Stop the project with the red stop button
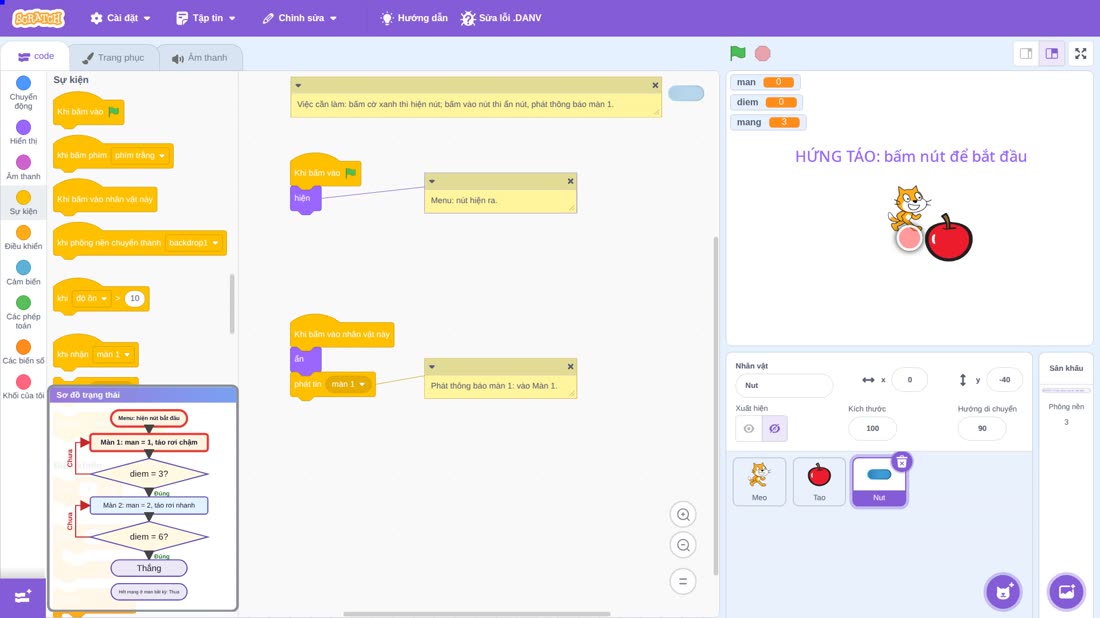The height and width of the screenshot is (618, 1100). click(763, 53)
